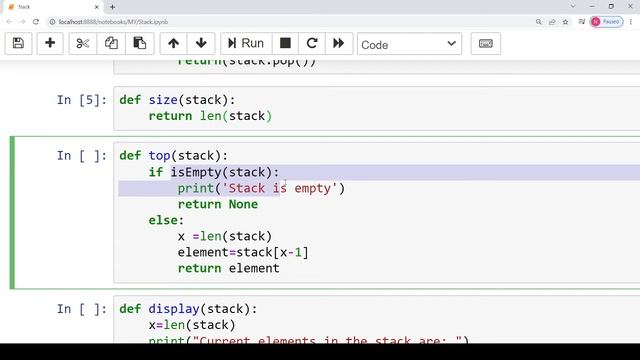This screenshot has height=360, width=640.
Task: Open the browser three-dot menu
Action: 631,22
